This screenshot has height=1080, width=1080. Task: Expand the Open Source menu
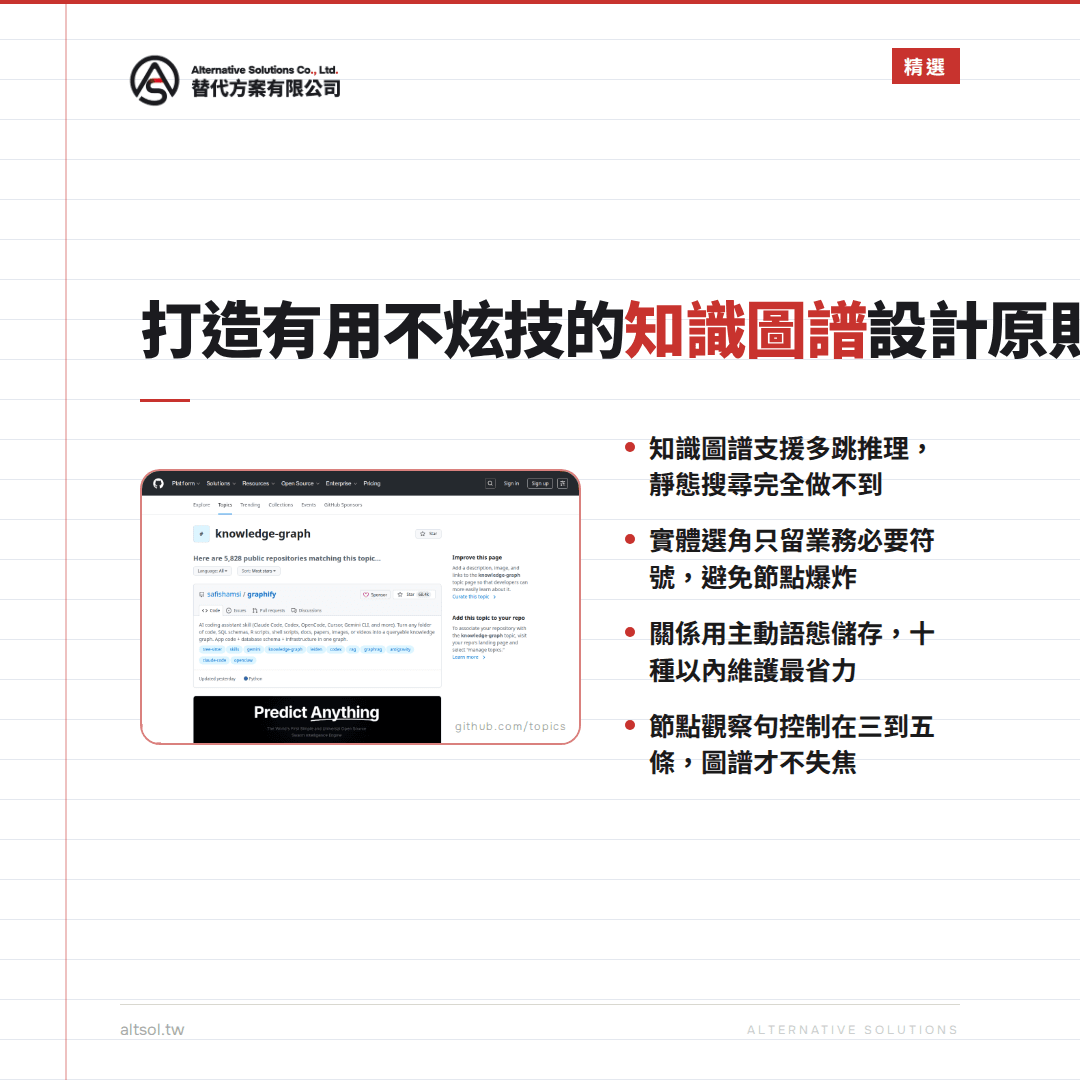point(300,484)
